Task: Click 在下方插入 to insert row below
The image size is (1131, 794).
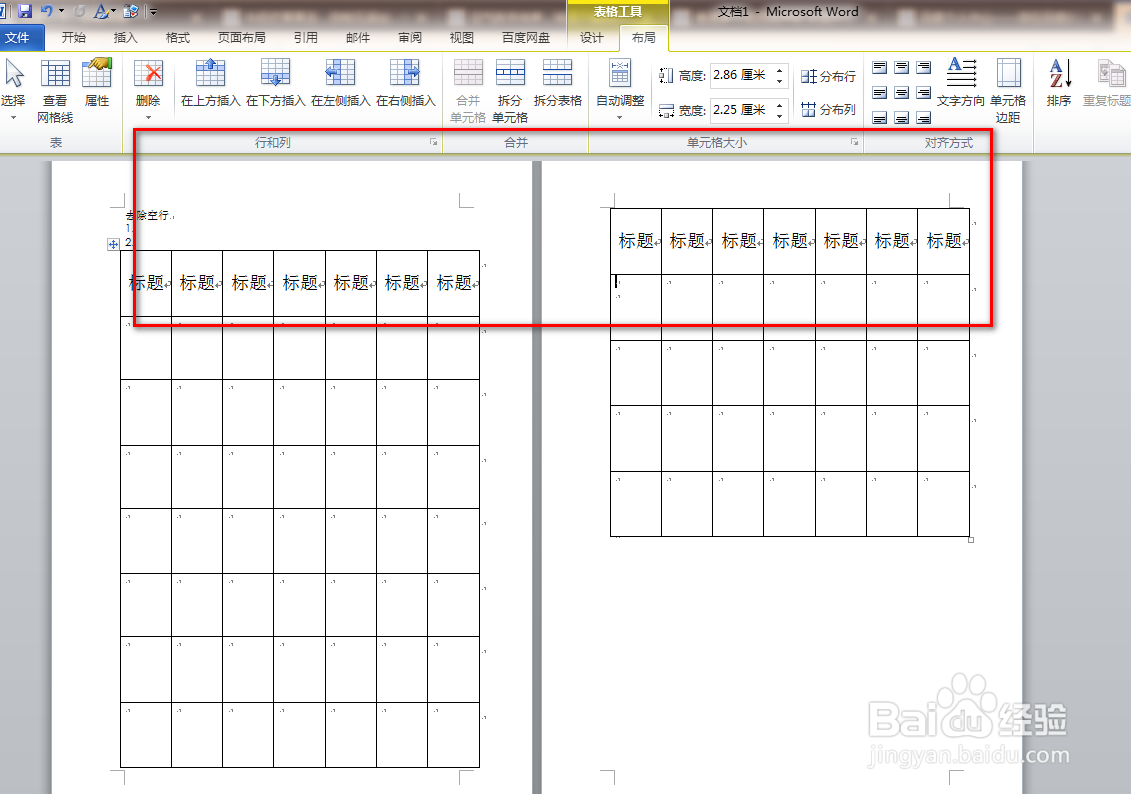Action: [276, 83]
